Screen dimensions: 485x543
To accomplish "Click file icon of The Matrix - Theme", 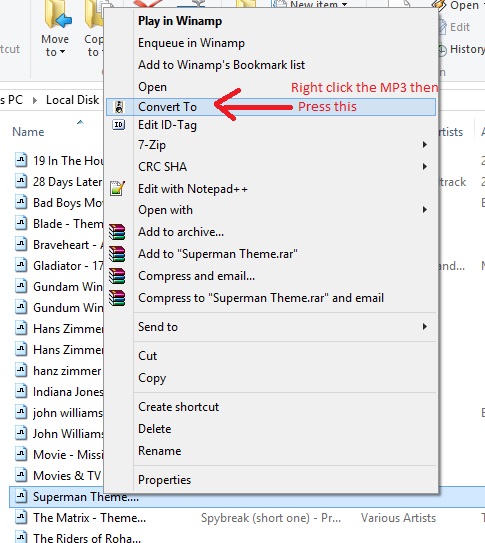I will [x=21, y=517].
